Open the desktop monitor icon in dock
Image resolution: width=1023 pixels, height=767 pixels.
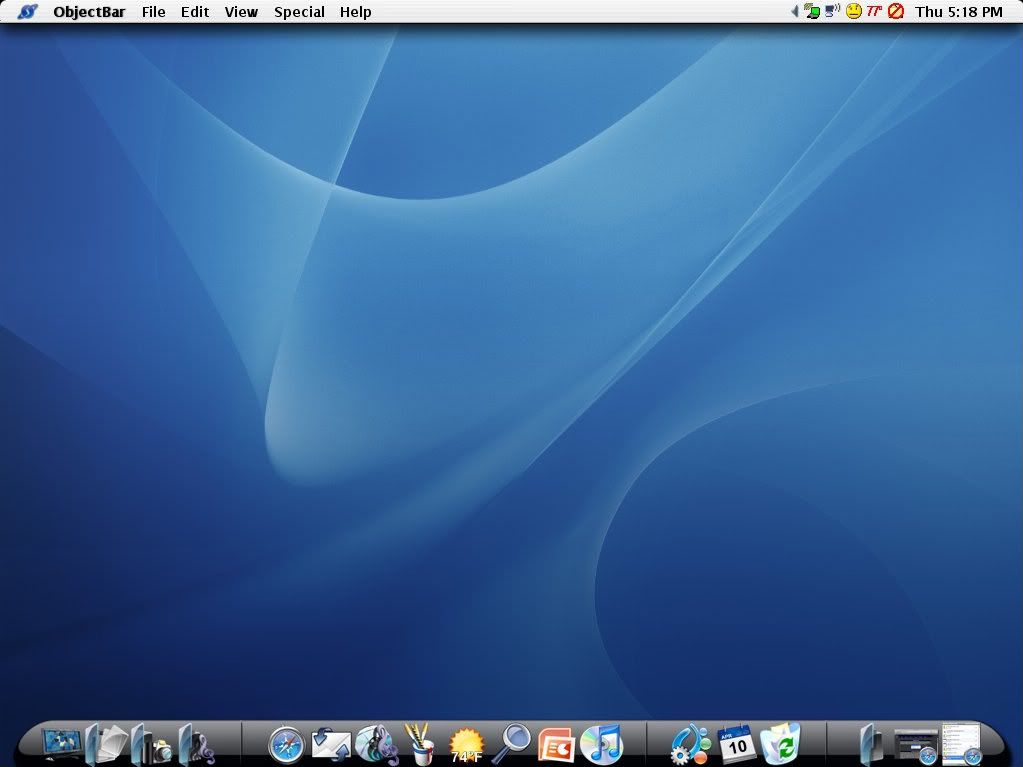point(62,744)
